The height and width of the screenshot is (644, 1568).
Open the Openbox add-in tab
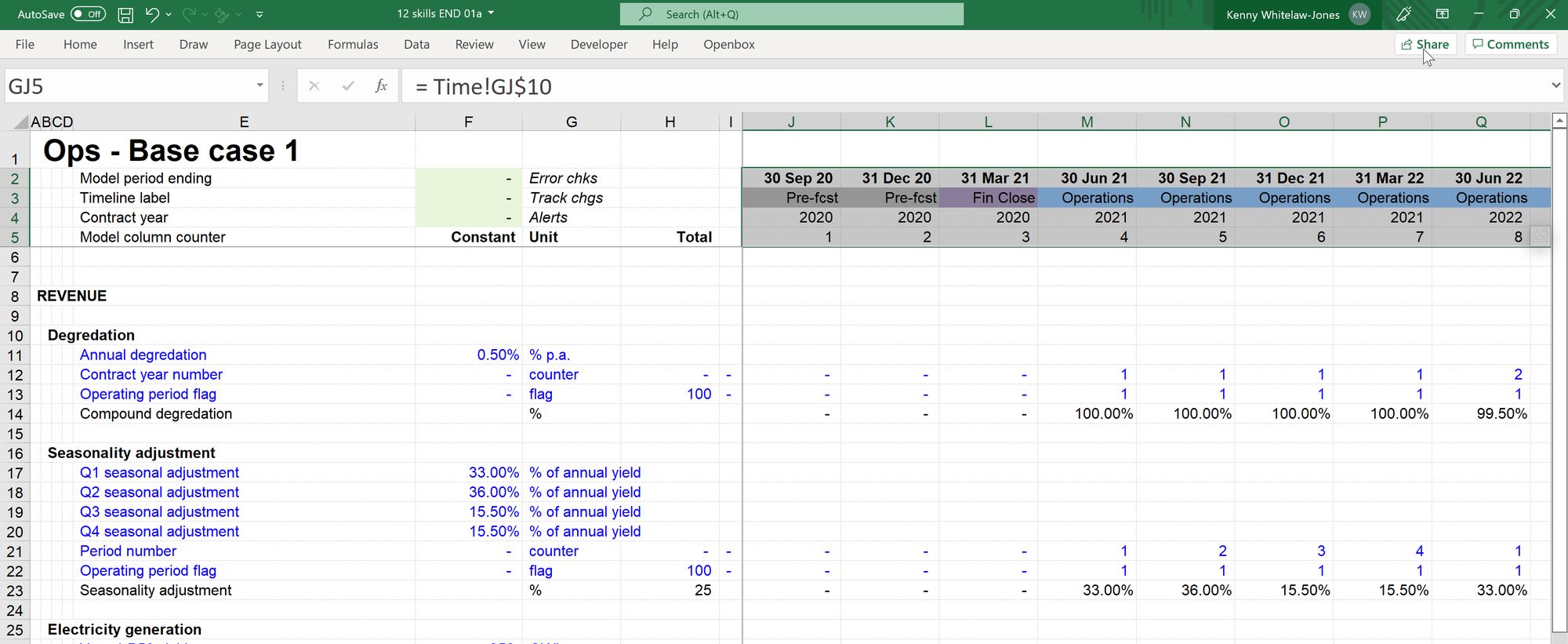[x=728, y=45]
